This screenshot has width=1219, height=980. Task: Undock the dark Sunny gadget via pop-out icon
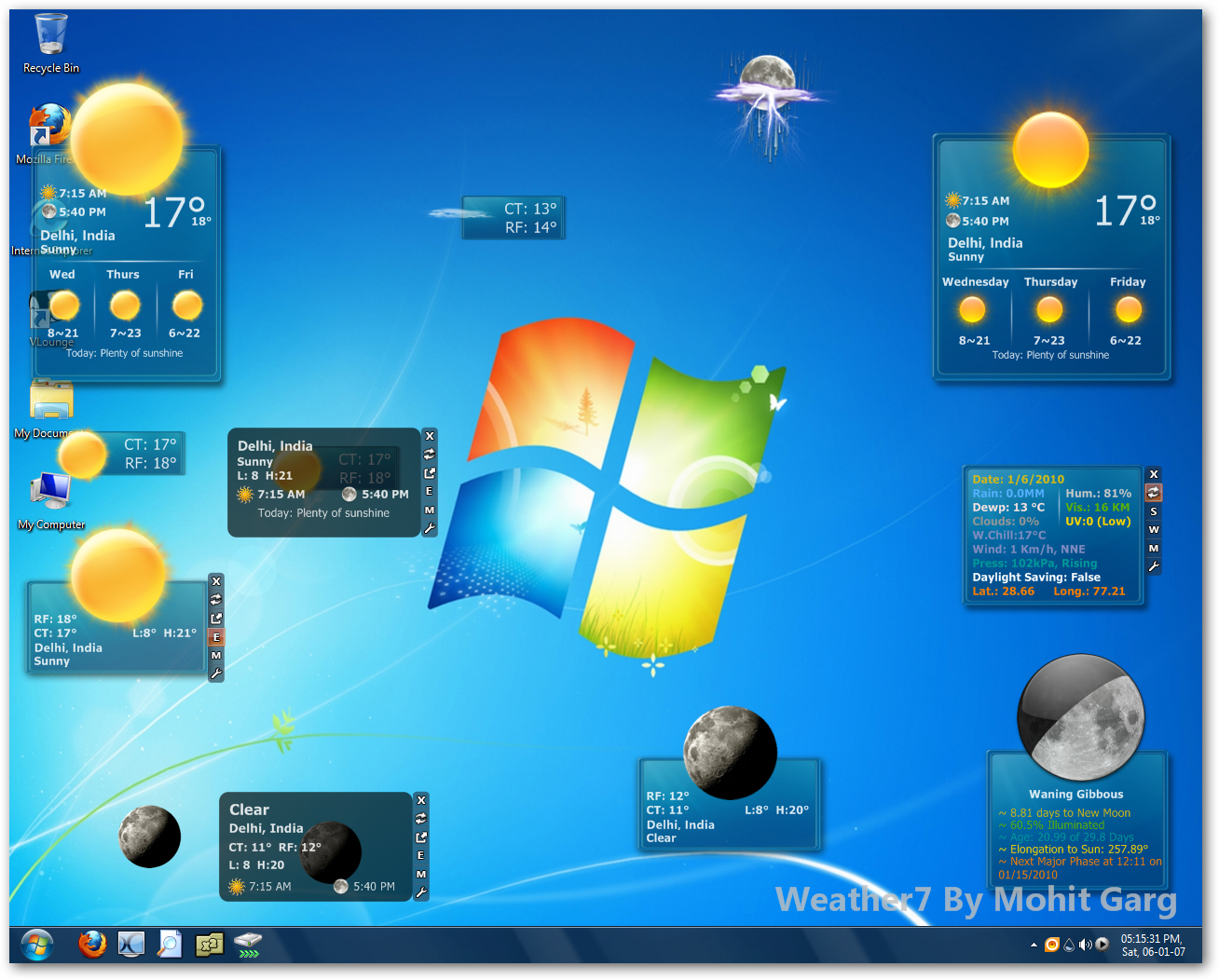tap(430, 473)
